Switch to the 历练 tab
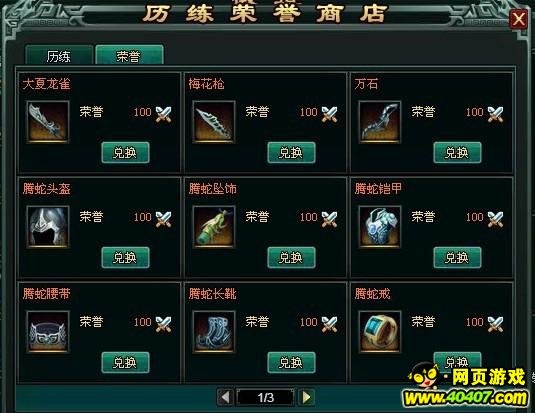The height and width of the screenshot is (413, 535). pyautogui.click(x=59, y=55)
